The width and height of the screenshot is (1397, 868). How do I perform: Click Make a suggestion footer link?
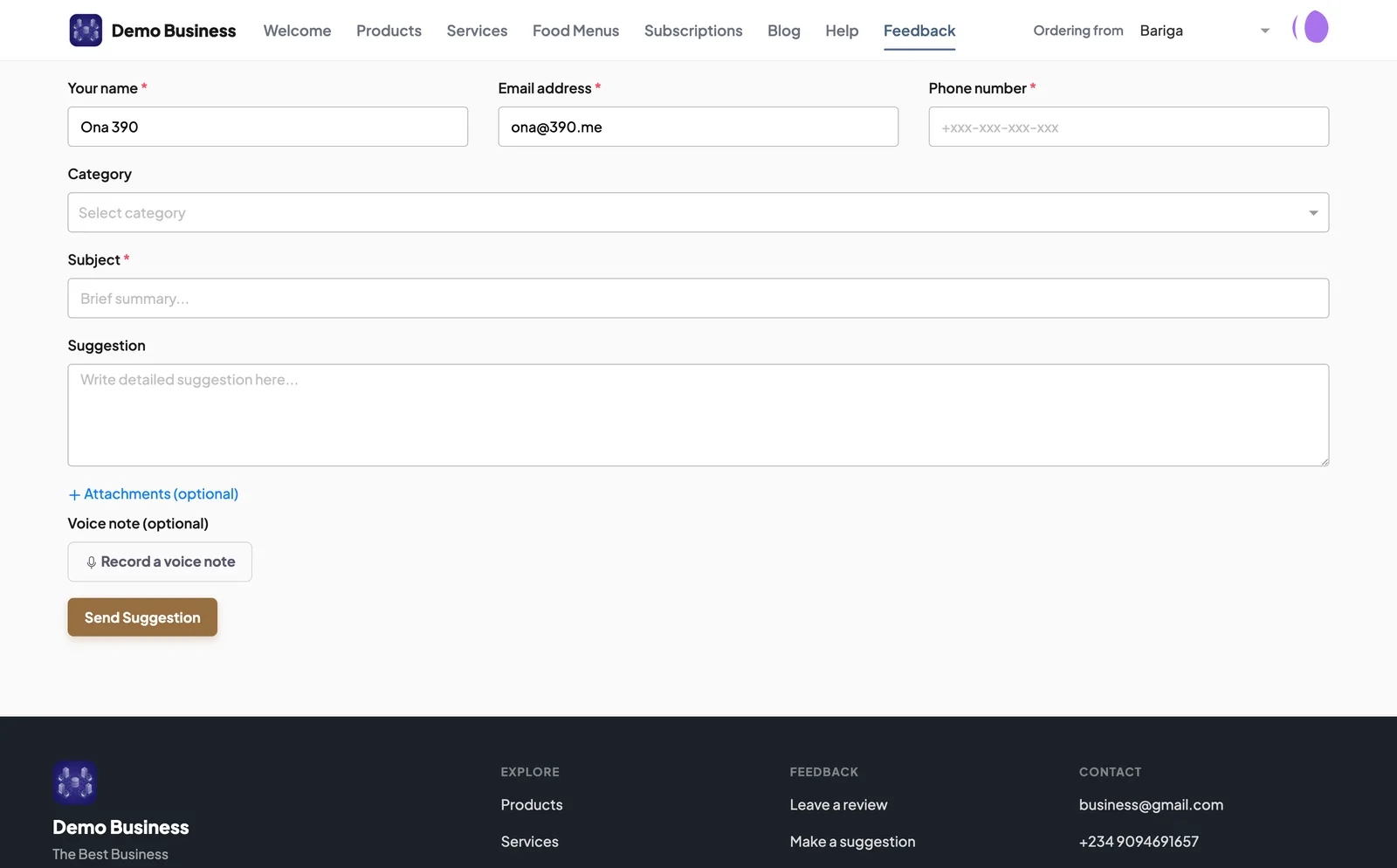(x=852, y=841)
